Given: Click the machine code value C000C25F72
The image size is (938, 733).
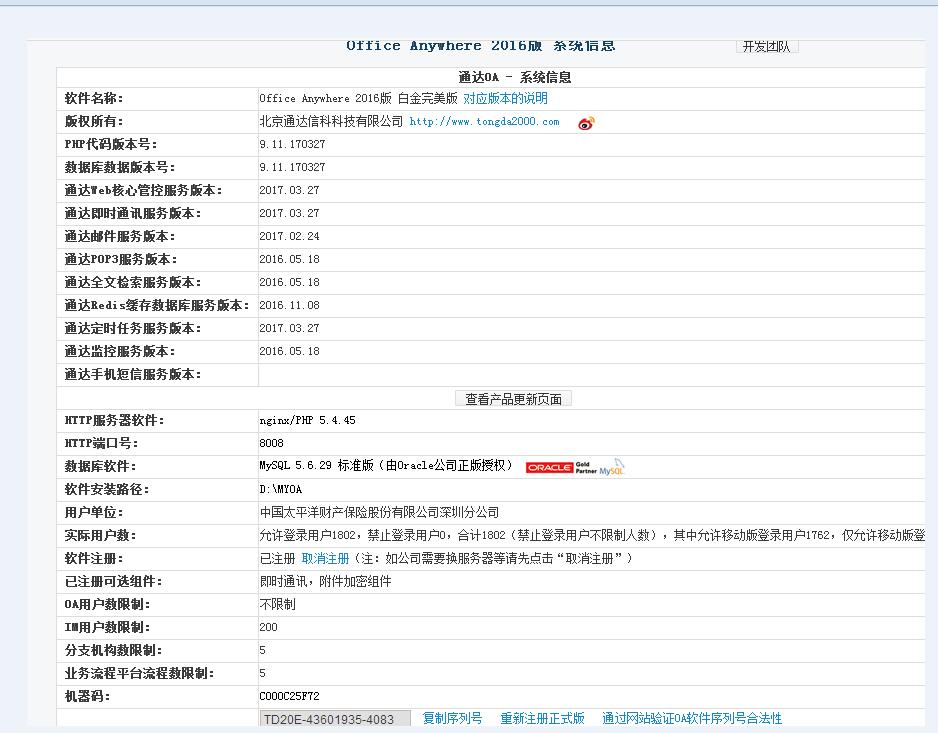Looking at the screenshot, I should click(x=289, y=696).
